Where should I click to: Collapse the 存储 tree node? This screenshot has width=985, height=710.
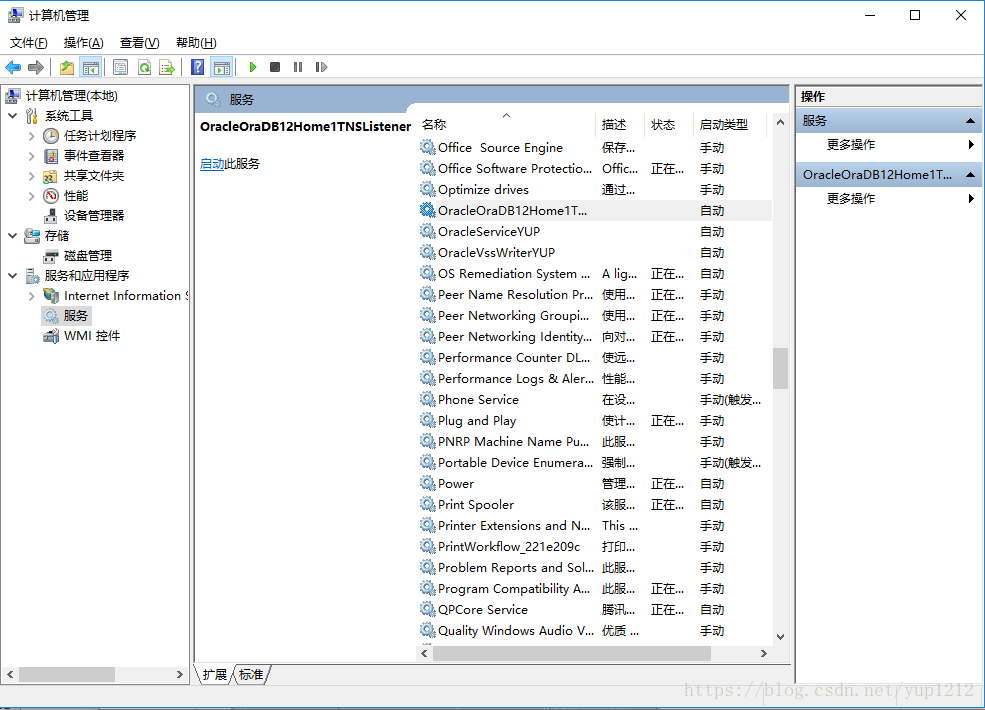pyautogui.click(x=13, y=236)
